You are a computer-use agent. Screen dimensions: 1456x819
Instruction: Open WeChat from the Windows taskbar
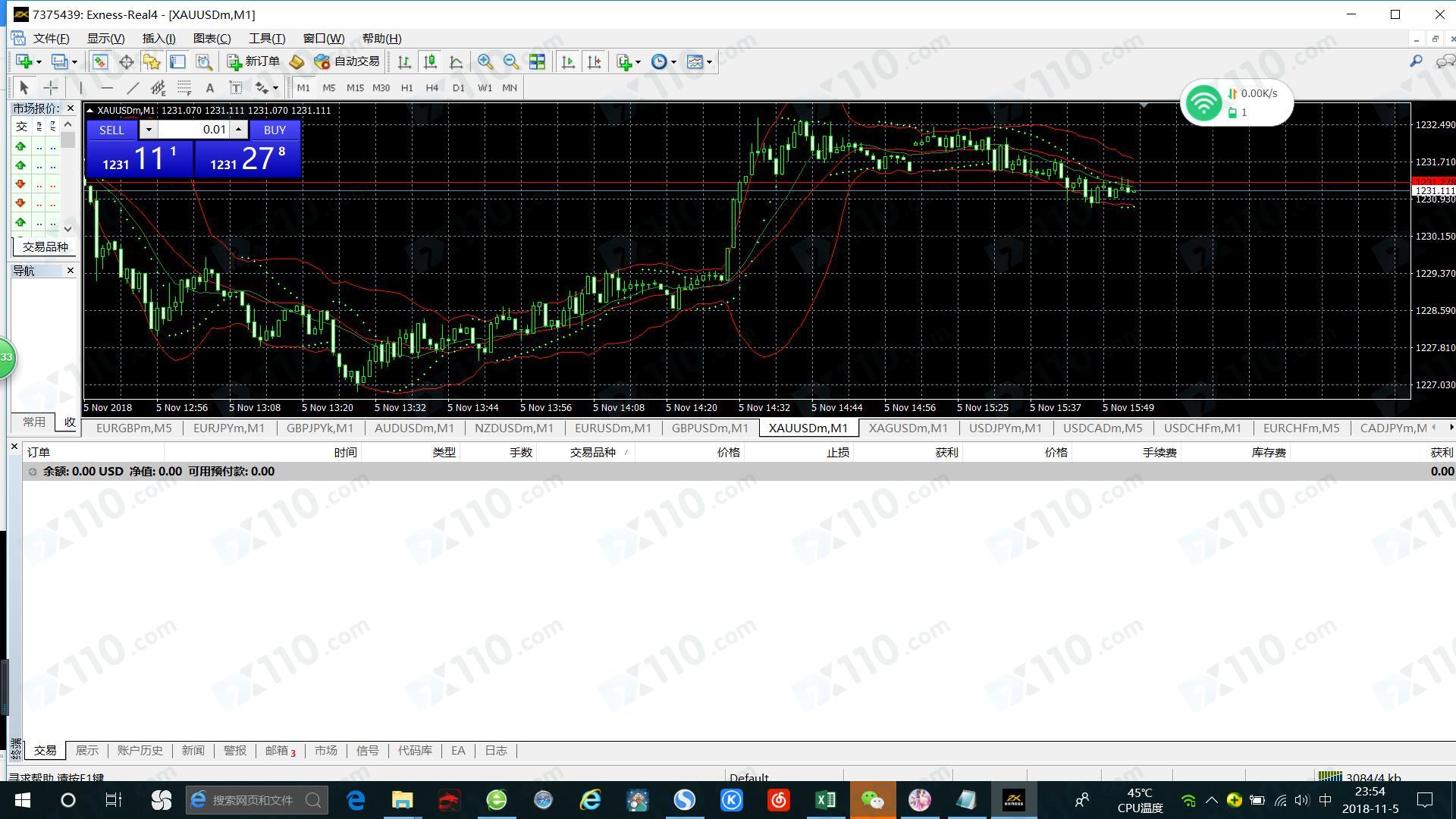click(872, 800)
